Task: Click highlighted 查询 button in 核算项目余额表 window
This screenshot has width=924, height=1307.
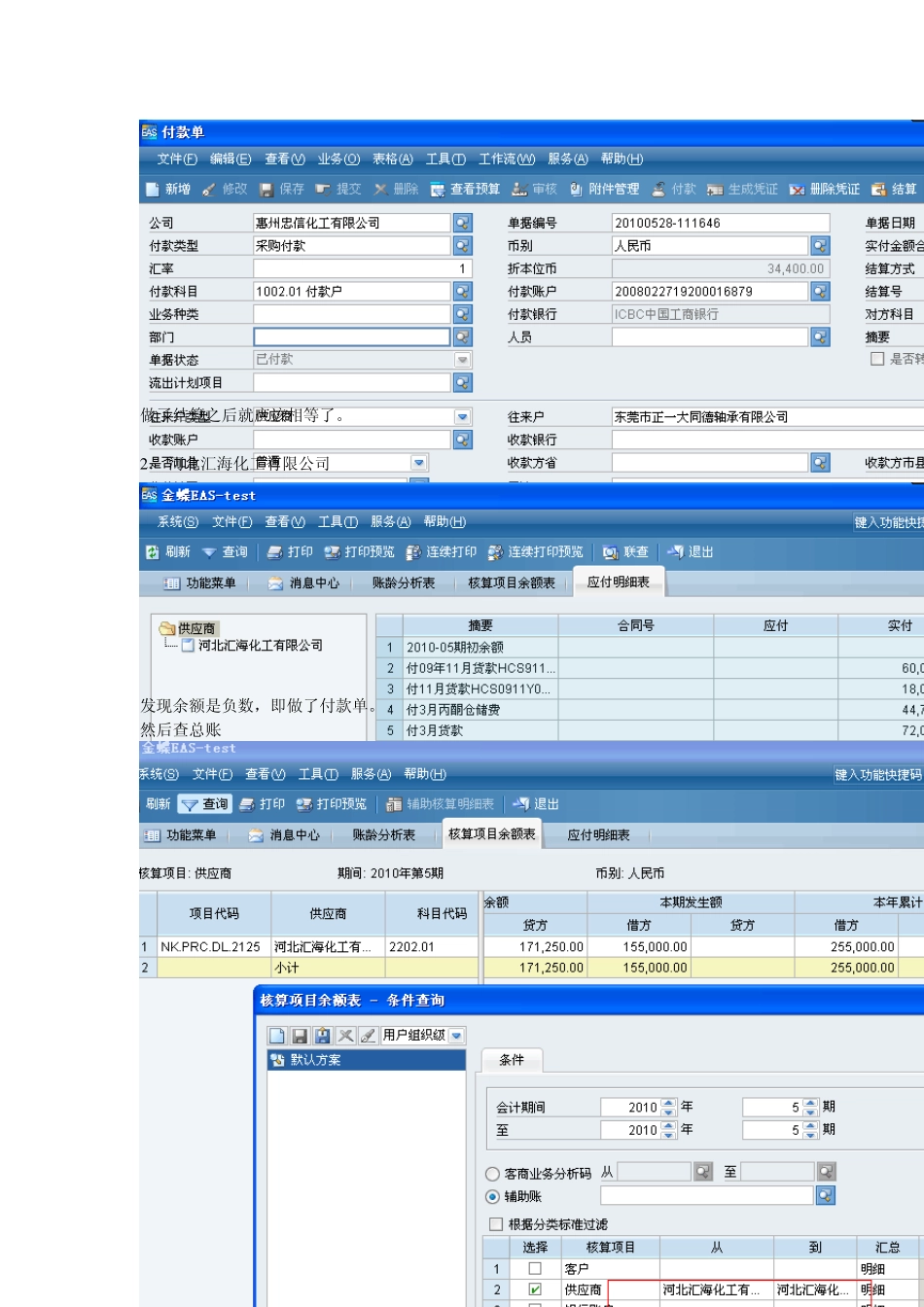Action: [205, 804]
